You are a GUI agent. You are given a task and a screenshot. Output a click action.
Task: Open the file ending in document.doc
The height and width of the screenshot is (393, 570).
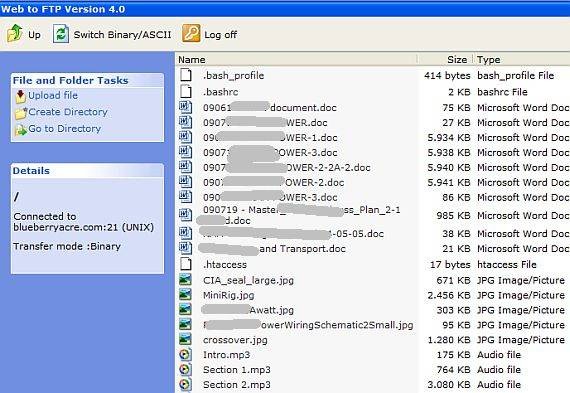pos(270,108)
